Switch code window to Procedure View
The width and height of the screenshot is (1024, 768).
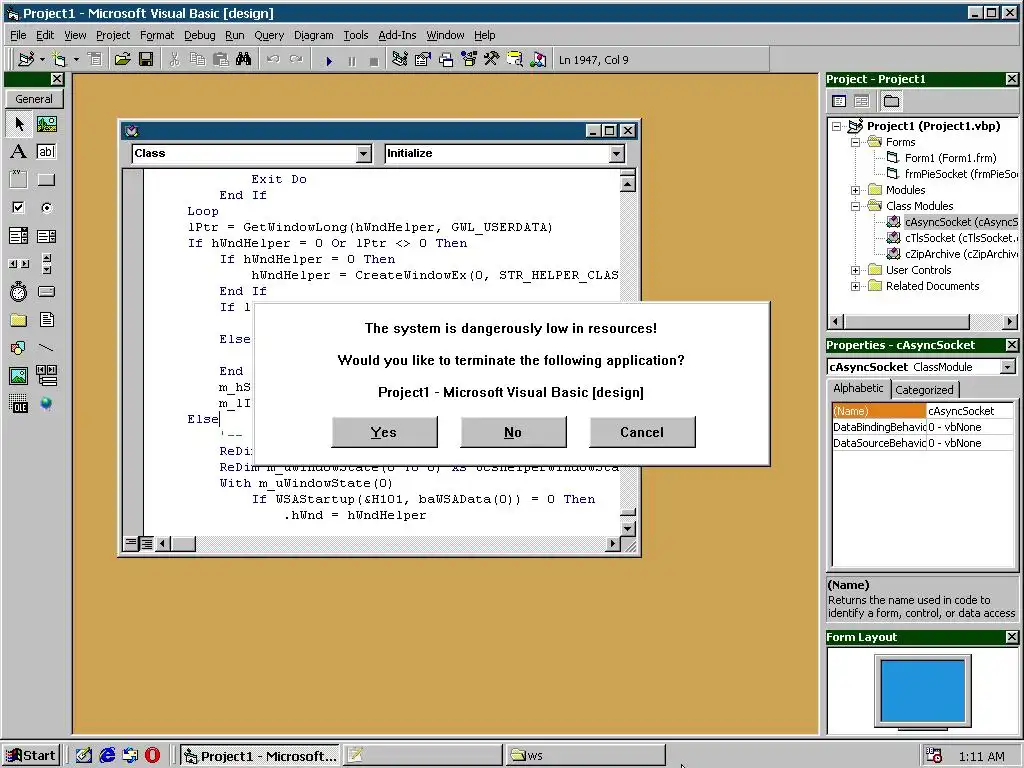(x=131, y=543)
